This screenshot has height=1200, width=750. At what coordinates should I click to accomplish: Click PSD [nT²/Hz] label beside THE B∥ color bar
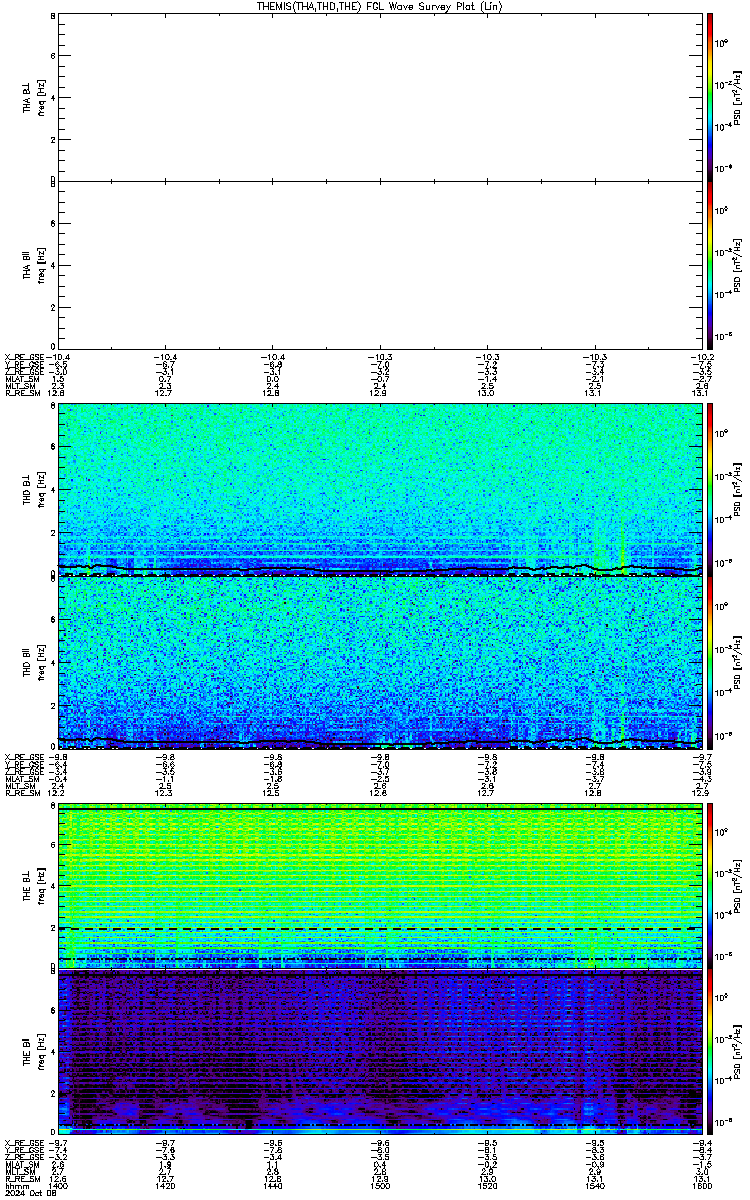pyautogui.click(x=738, y=1051)
